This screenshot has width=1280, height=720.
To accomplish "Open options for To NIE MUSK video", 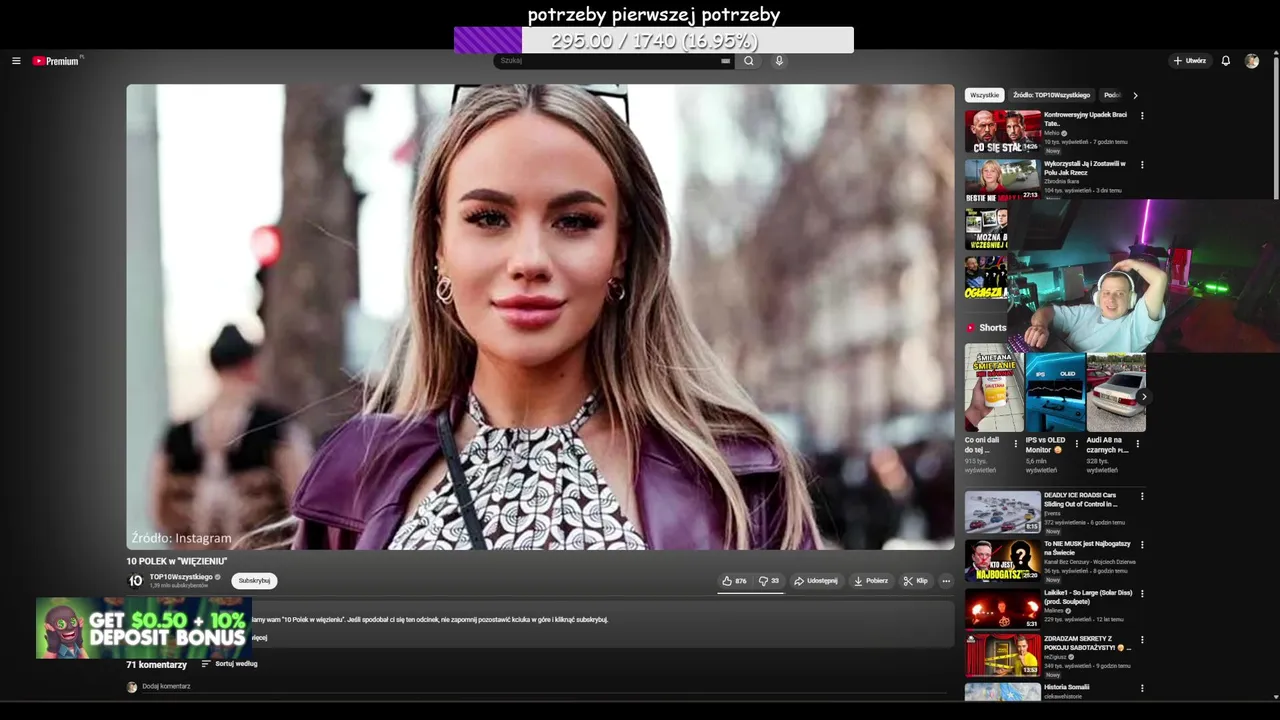I will click(x=1142, y=545).
